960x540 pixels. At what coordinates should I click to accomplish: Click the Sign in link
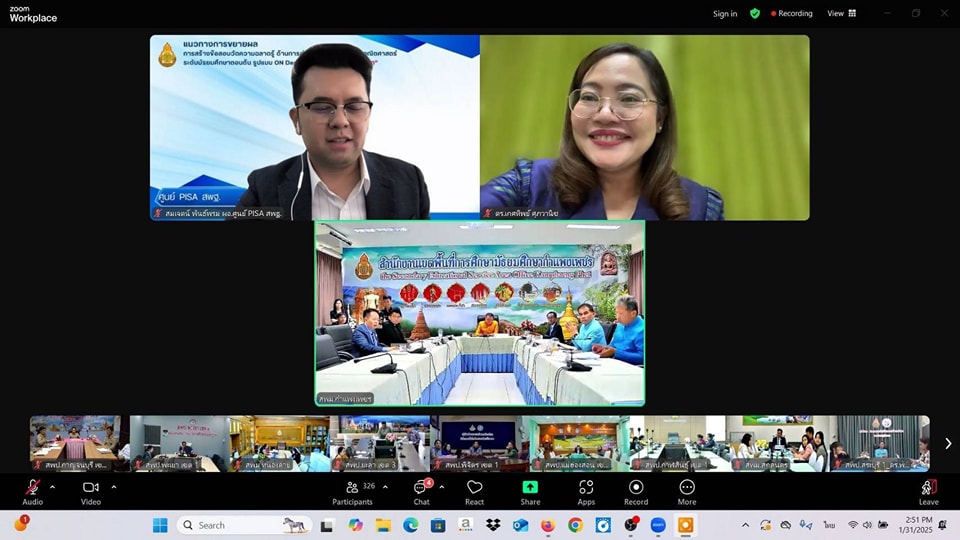point(725,13)
